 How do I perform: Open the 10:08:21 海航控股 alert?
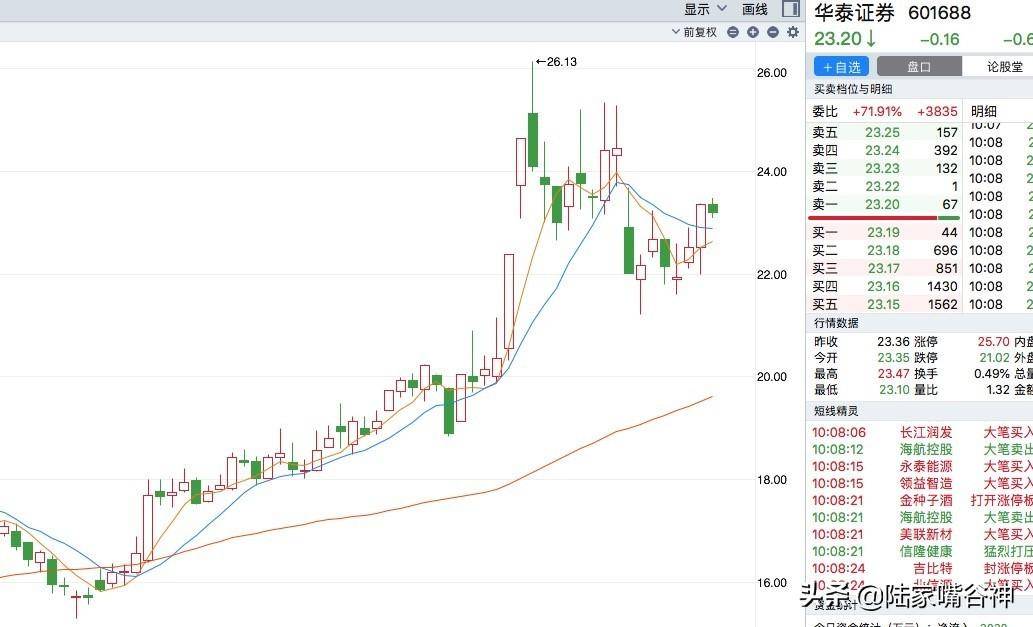[926, 517]
